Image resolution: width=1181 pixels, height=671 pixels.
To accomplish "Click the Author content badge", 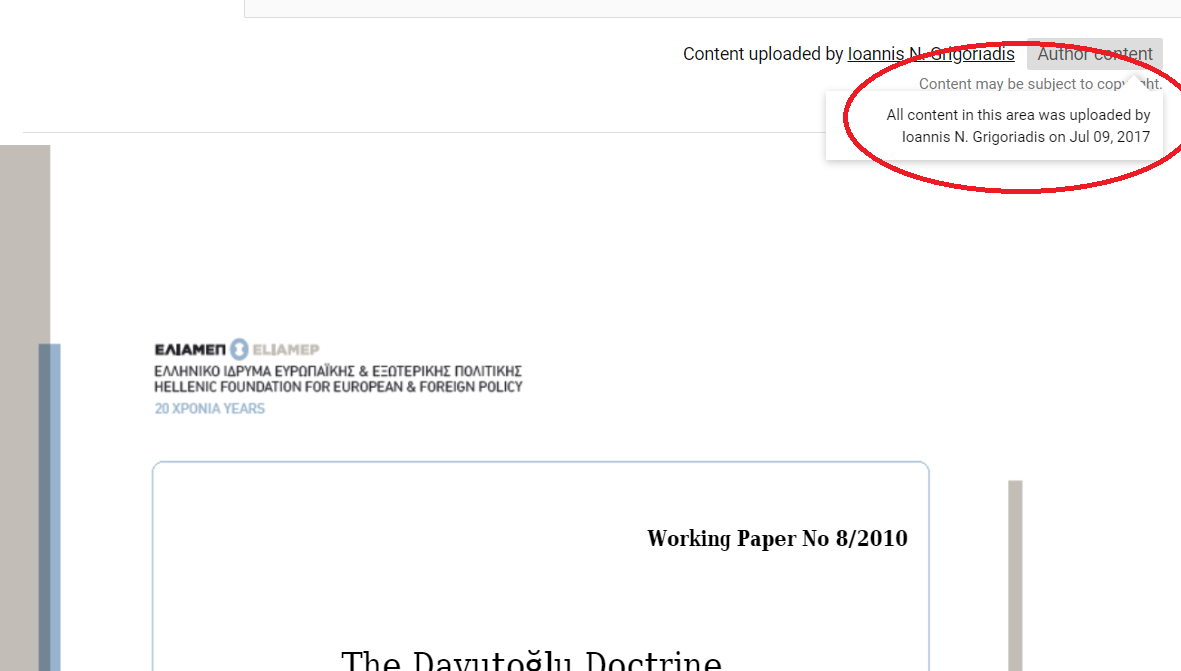I will tap(1094, 54).
